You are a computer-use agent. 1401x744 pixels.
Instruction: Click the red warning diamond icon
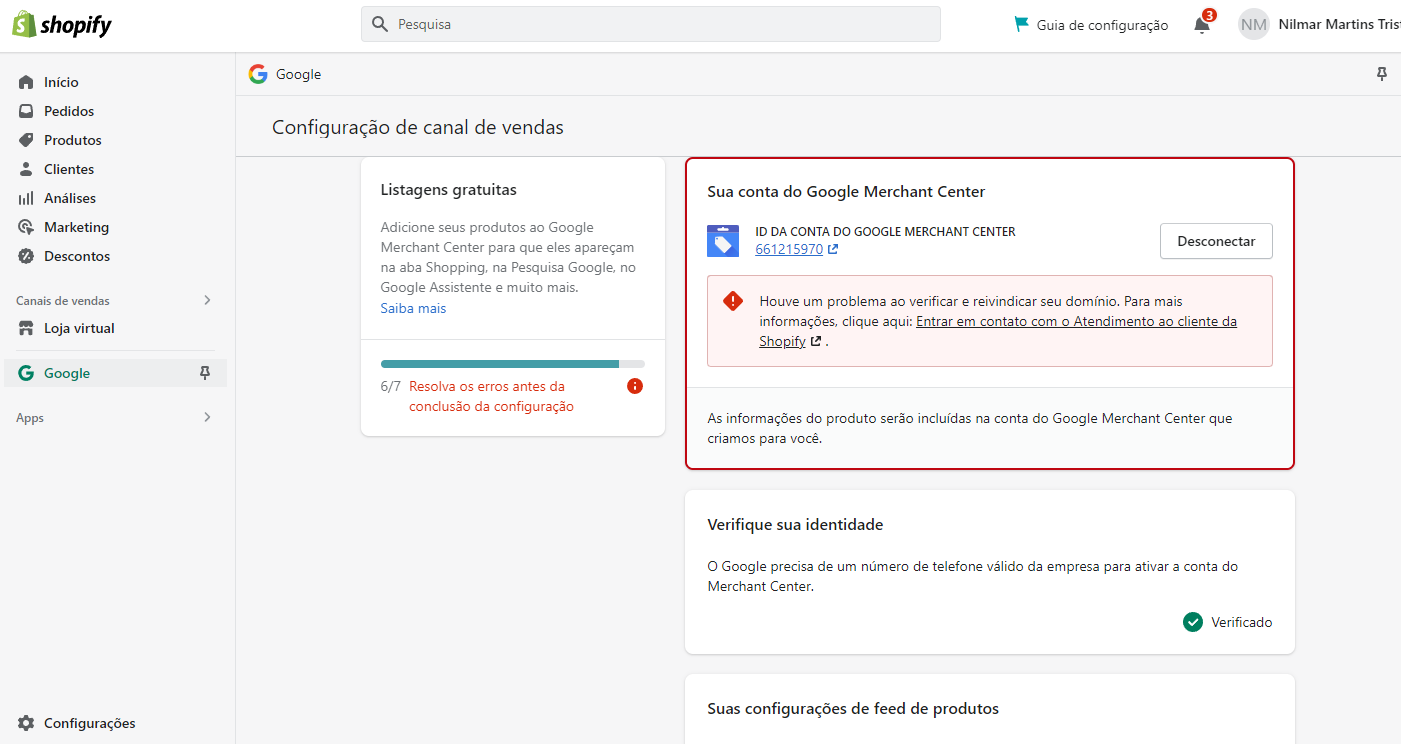[x=734, y=301]
